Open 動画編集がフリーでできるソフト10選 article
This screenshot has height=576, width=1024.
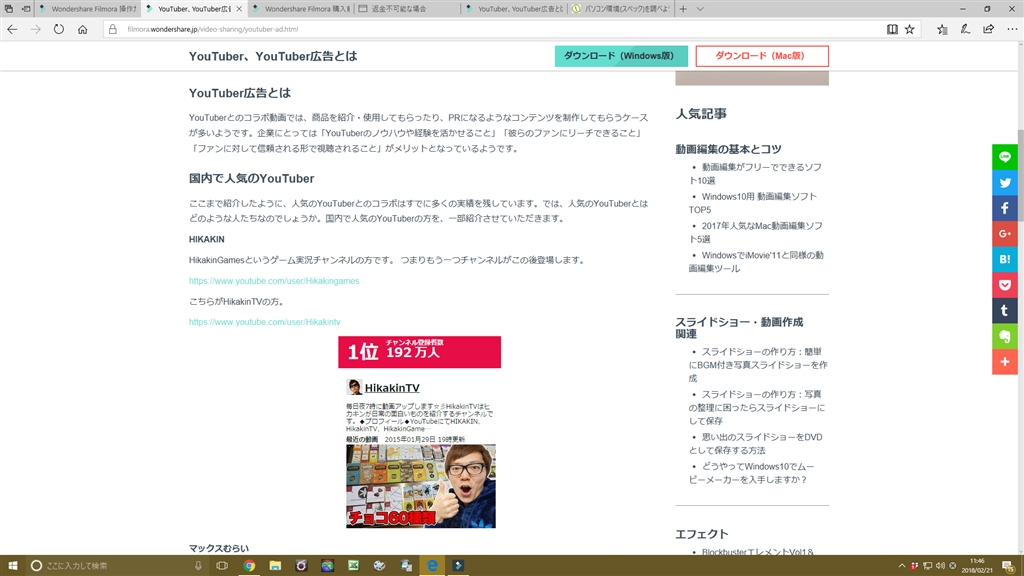755,174
